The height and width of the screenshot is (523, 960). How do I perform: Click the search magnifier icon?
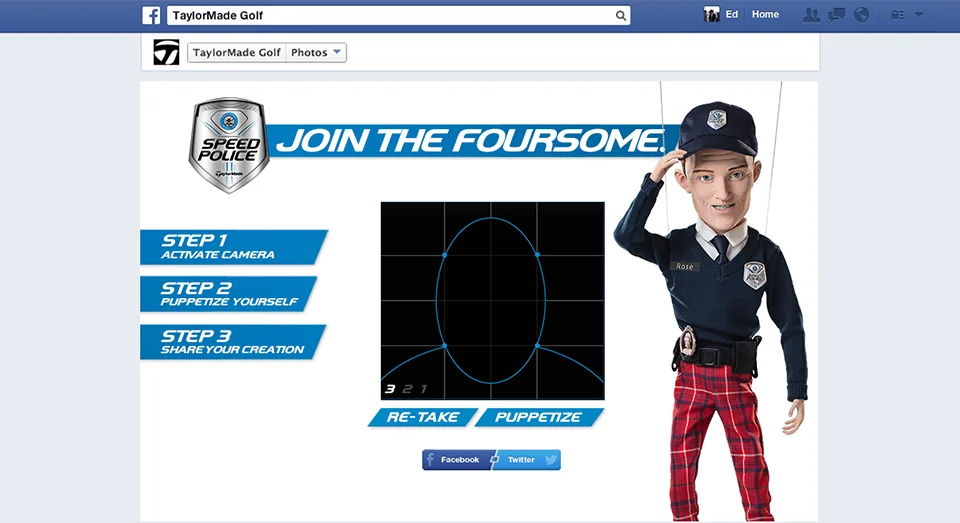click(621, 16)
